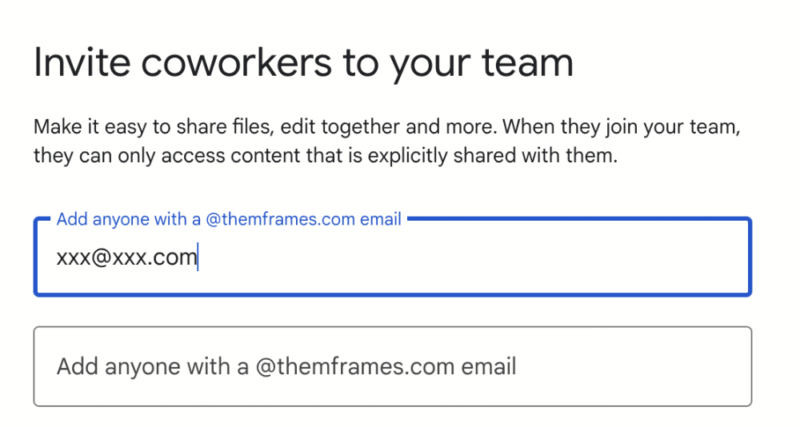Click the blue floating label above first field
The image size is (800, 427).
coord(229,218)
